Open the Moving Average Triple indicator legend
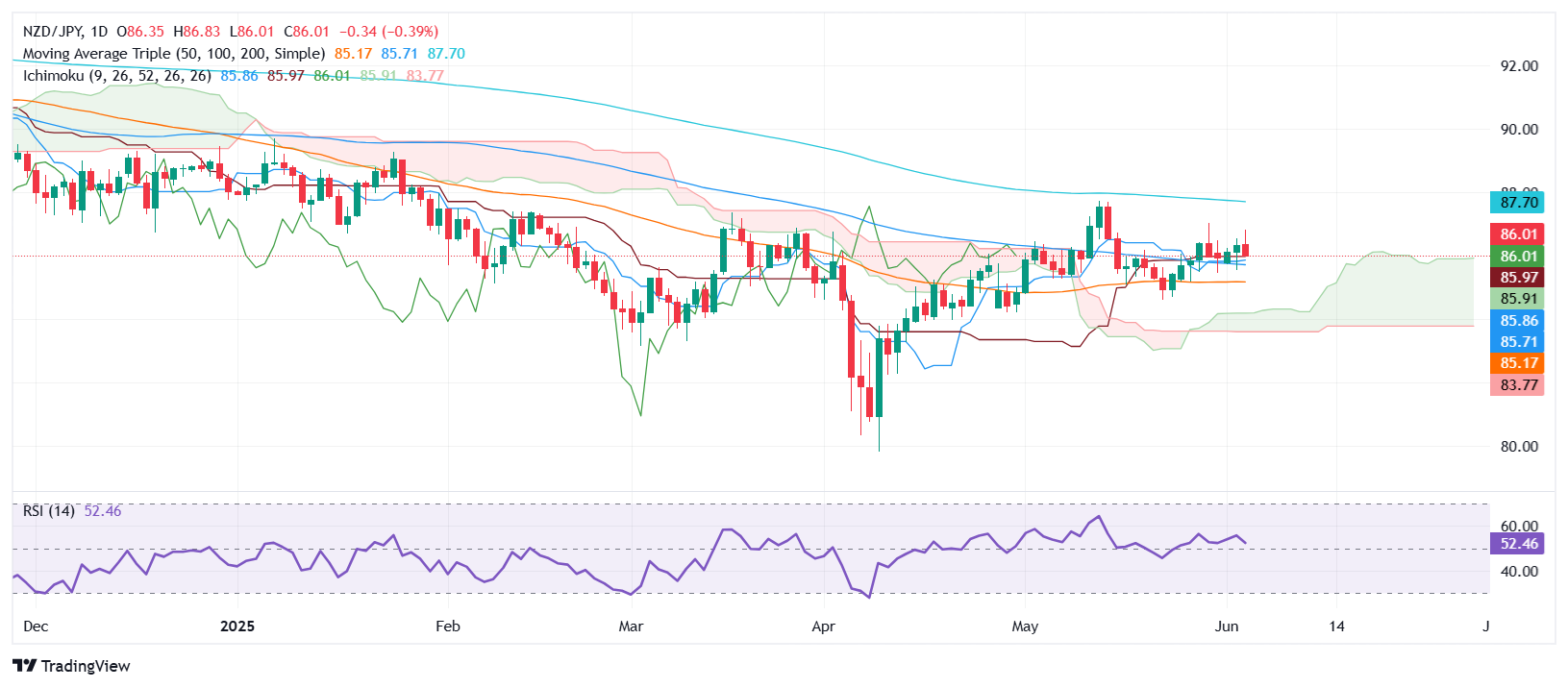Image resolution: width=1568 pixels, height=688 pixels. pos(173,54)
